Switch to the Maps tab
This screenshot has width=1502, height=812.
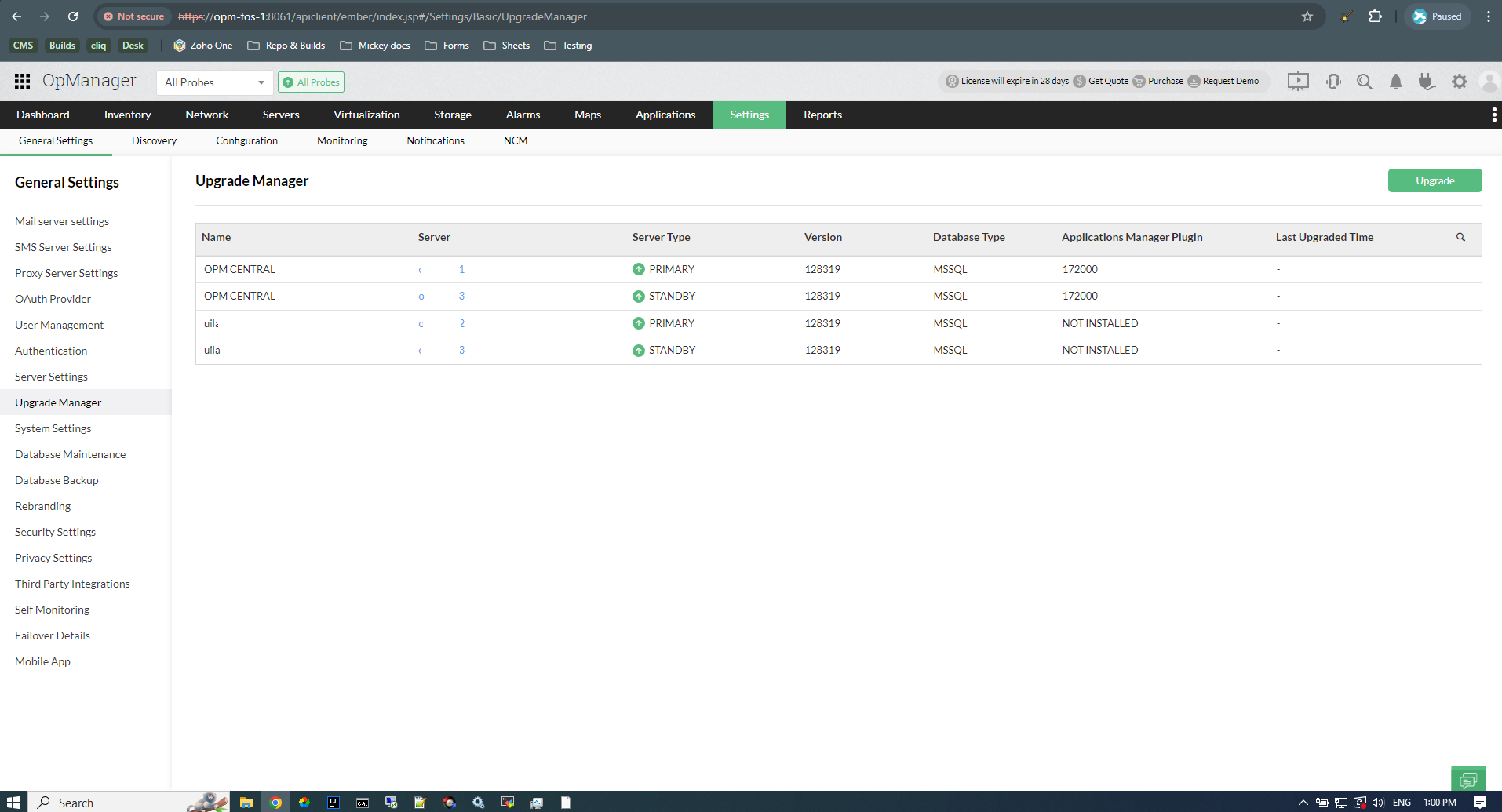(588, 115)
